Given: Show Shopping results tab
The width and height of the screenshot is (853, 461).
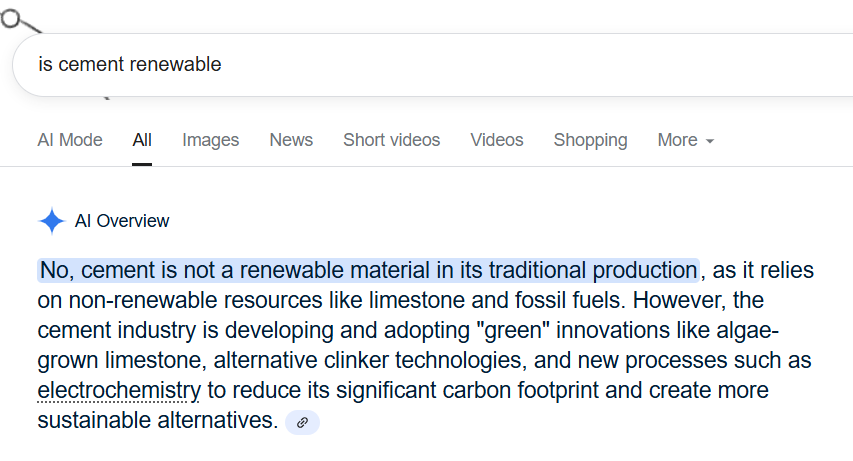Looking at the screenshot, I should tap(590, 140).
